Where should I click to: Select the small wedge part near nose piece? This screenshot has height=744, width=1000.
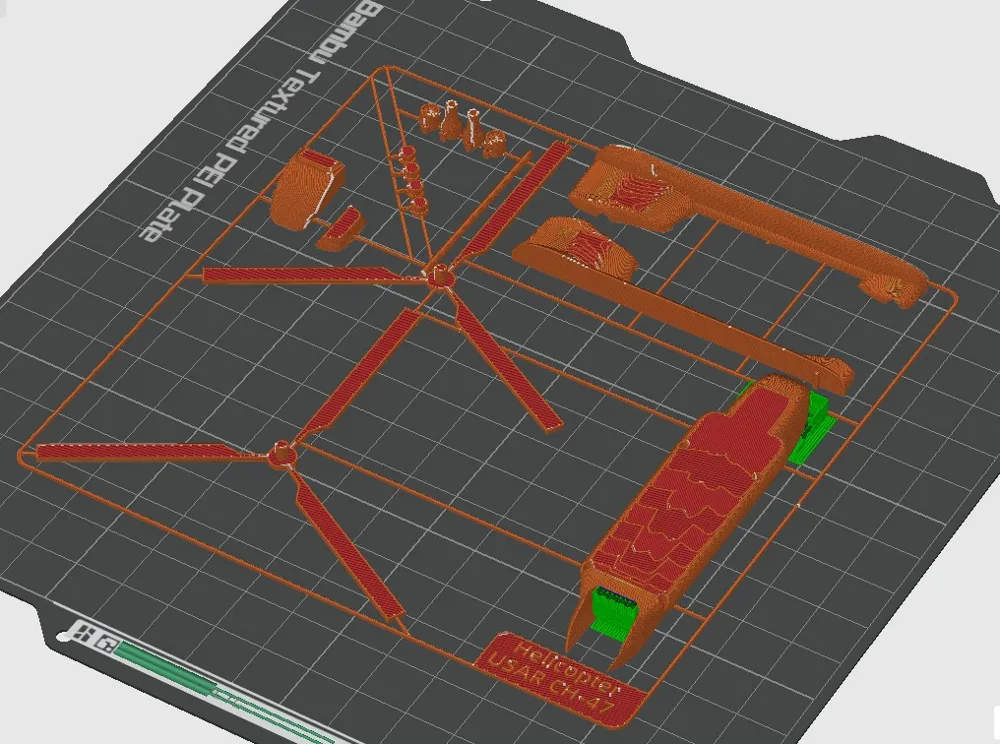(x=342, y=228)
